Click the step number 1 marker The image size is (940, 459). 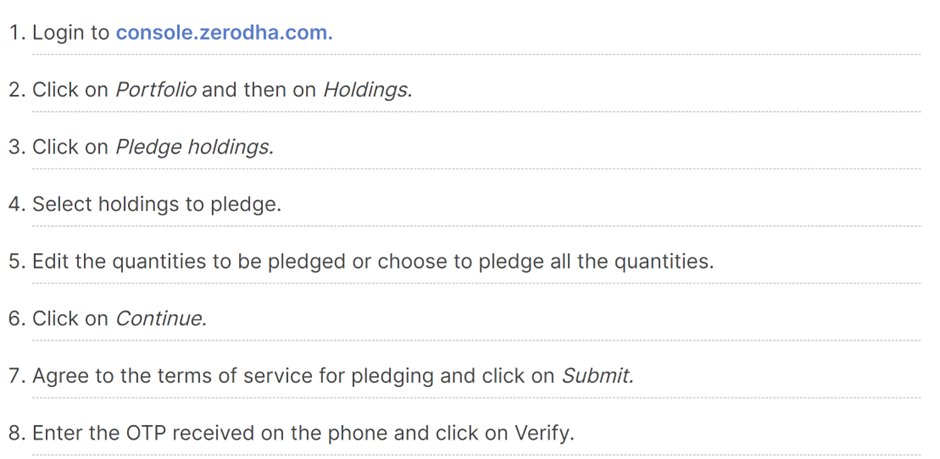16,32
